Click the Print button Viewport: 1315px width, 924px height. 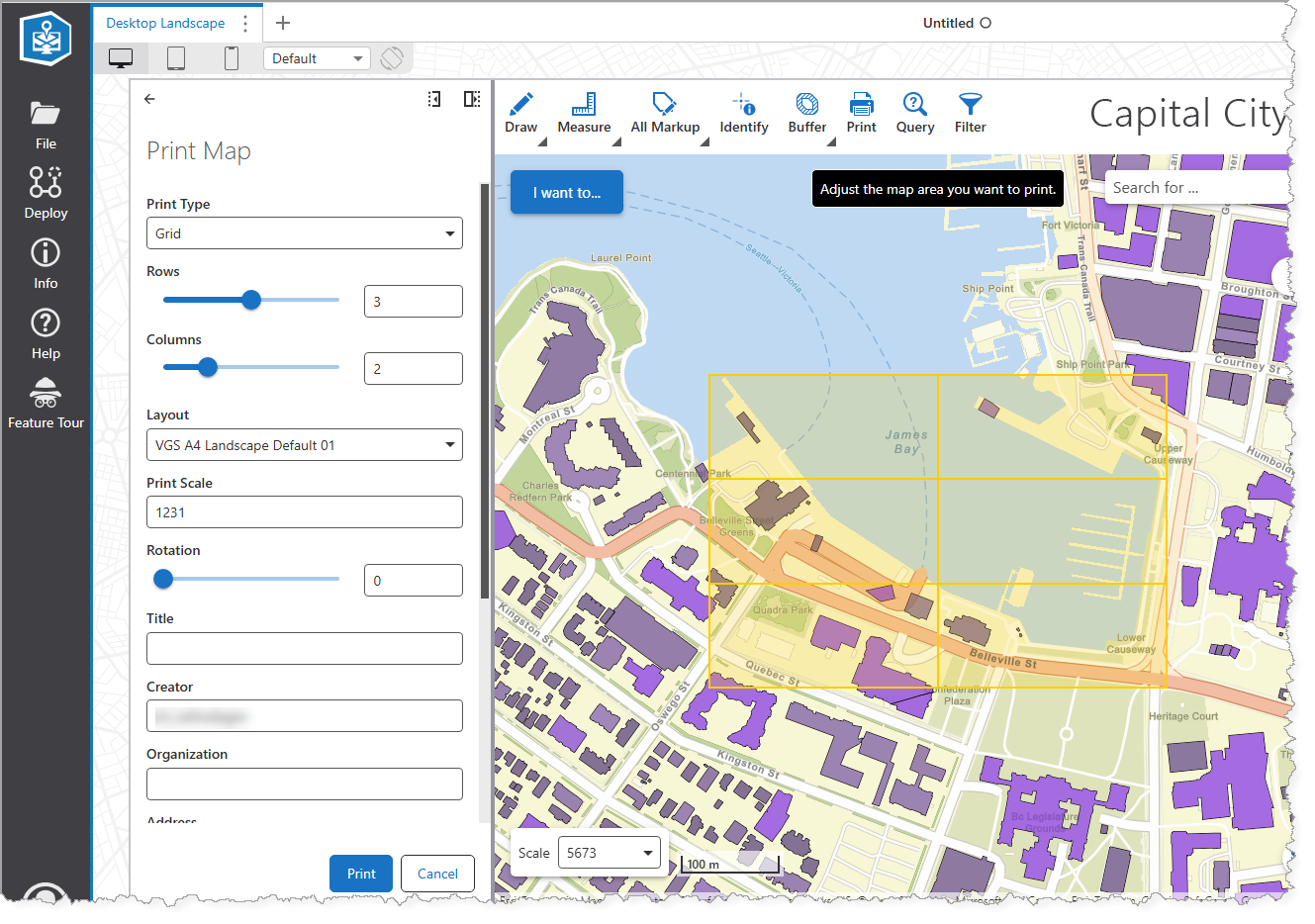[x=361, y=874]
